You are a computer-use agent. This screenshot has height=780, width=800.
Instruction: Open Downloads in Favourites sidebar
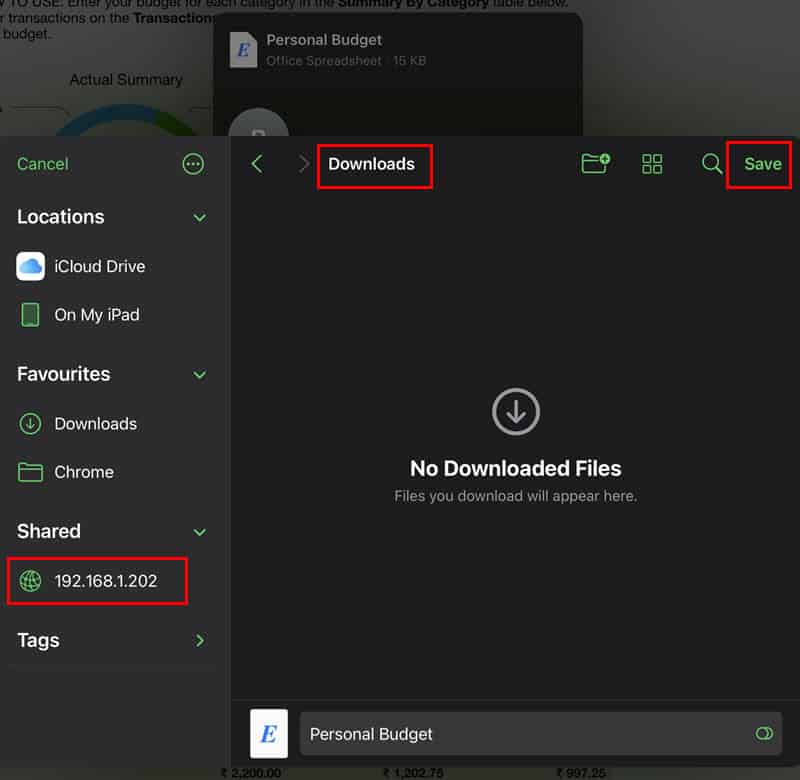[112, 424]
